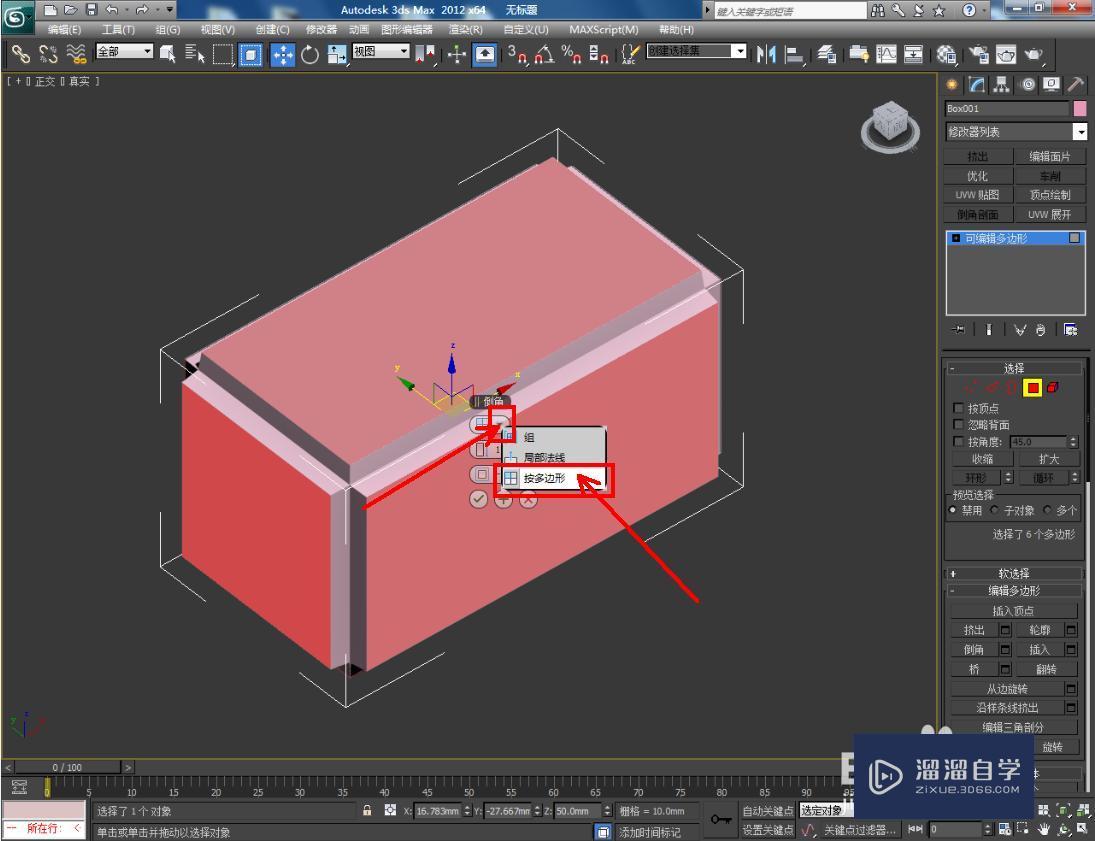The height and width of the screenshot is (841, 1095).
Task: Select the Element sub-object mode icon
Action: [x=1054, y=387]
